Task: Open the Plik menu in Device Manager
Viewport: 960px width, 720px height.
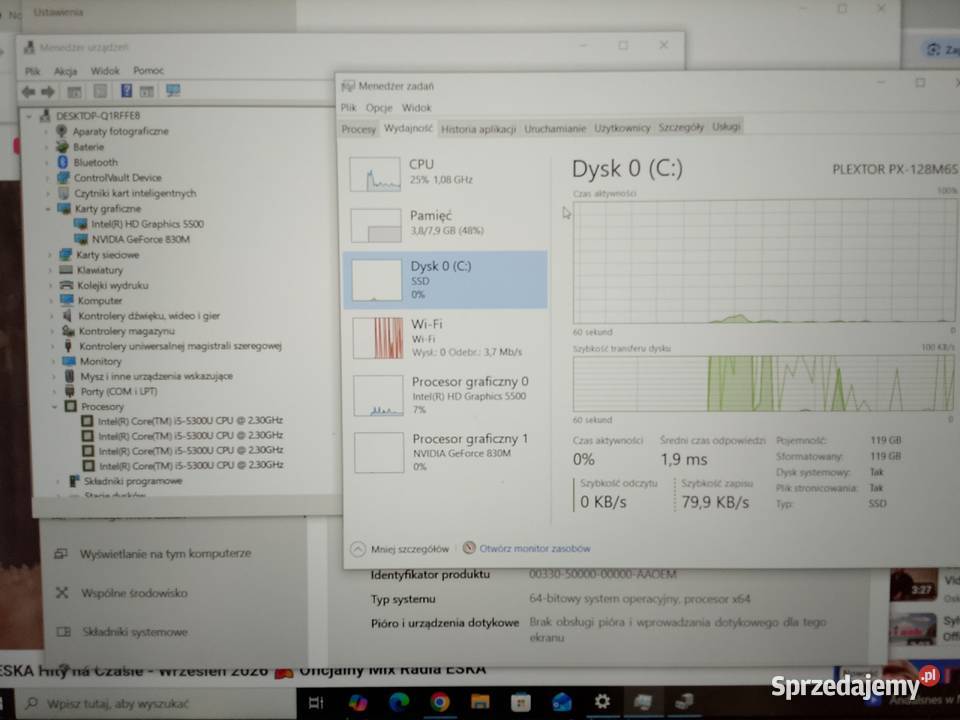Action: point(32,72)
